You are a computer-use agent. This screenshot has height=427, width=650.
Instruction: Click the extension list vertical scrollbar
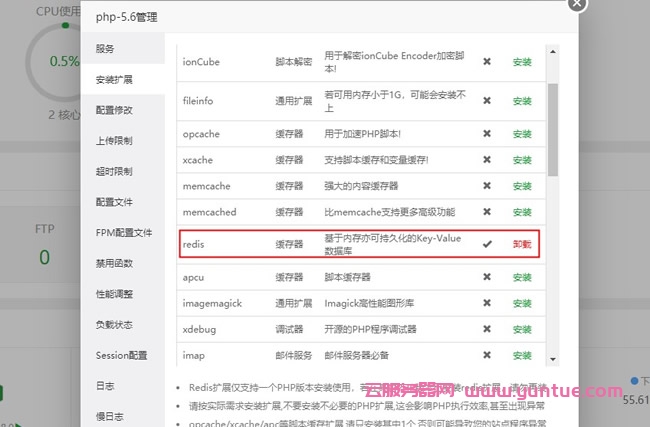coord(553,130)
